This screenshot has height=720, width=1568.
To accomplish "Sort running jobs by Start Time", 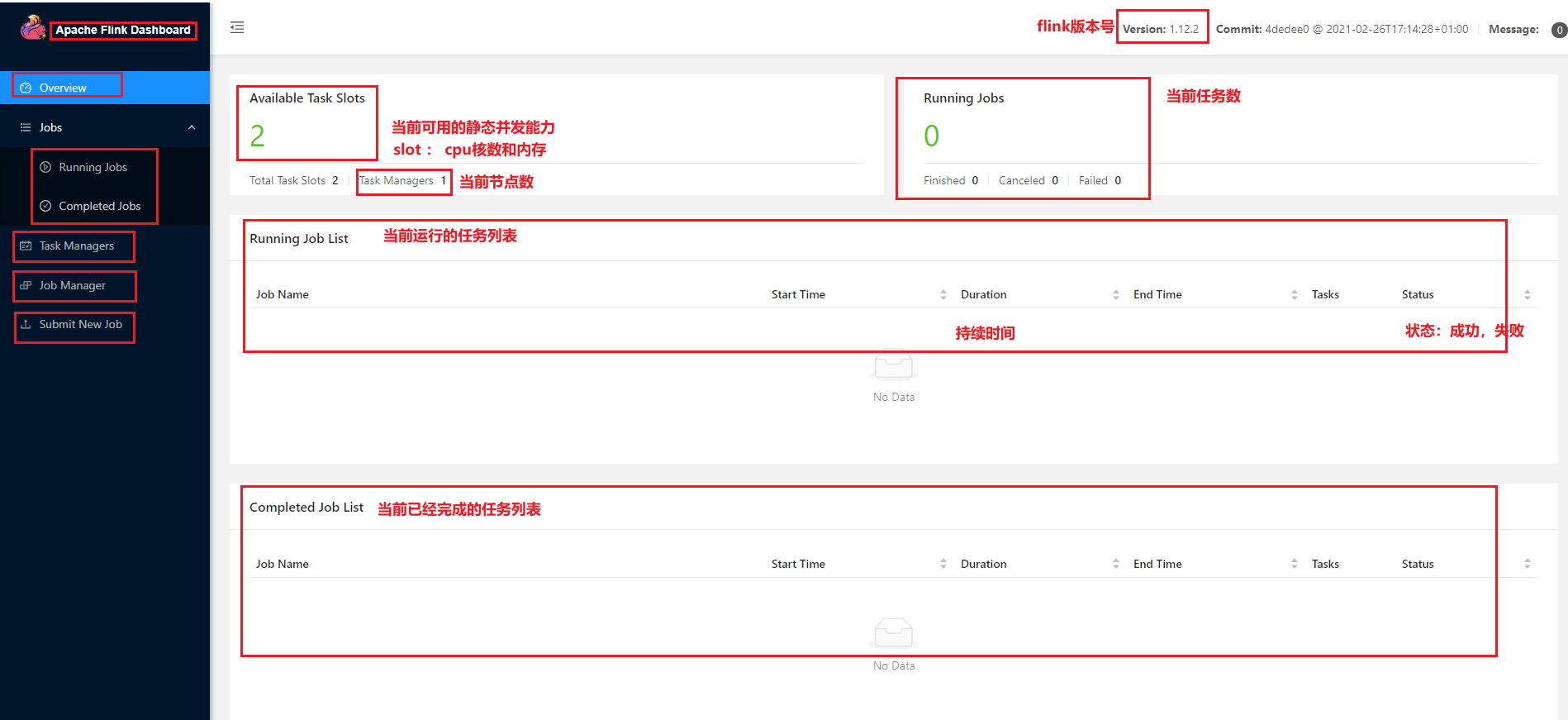I will click(943, 295).
